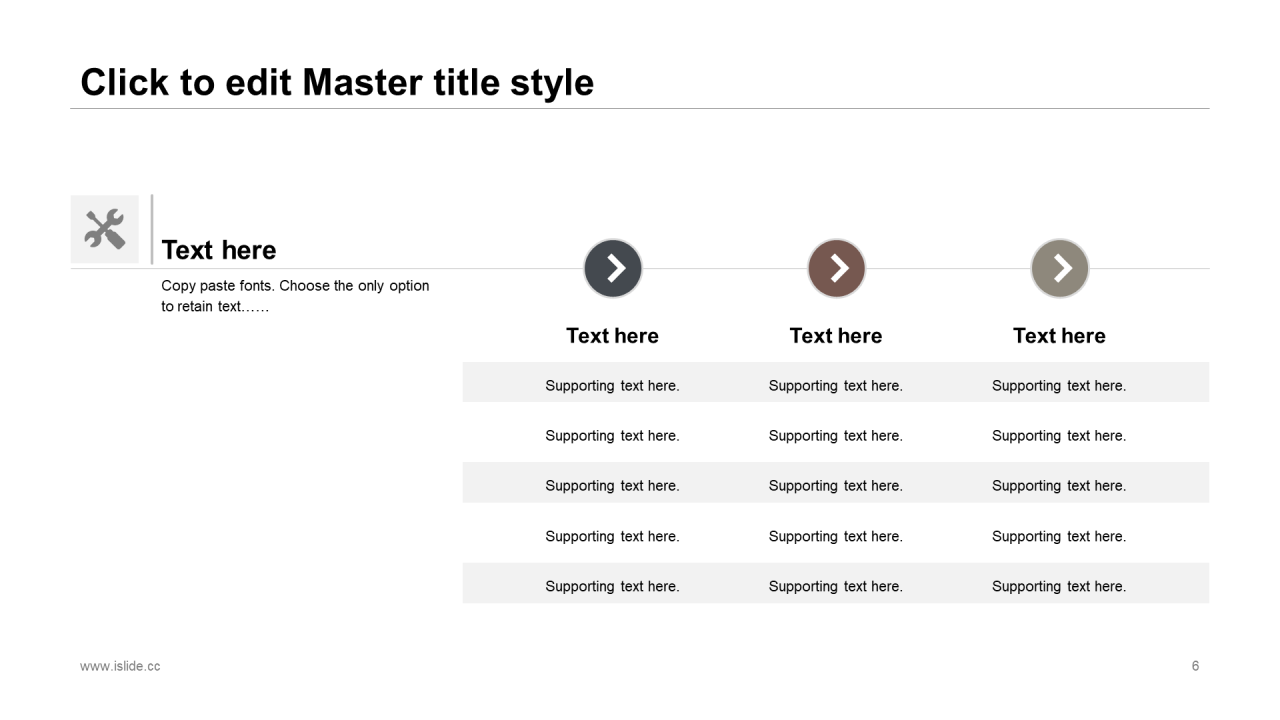Click the vertical divider bar beside the tools icon

(x=152, y=229)
